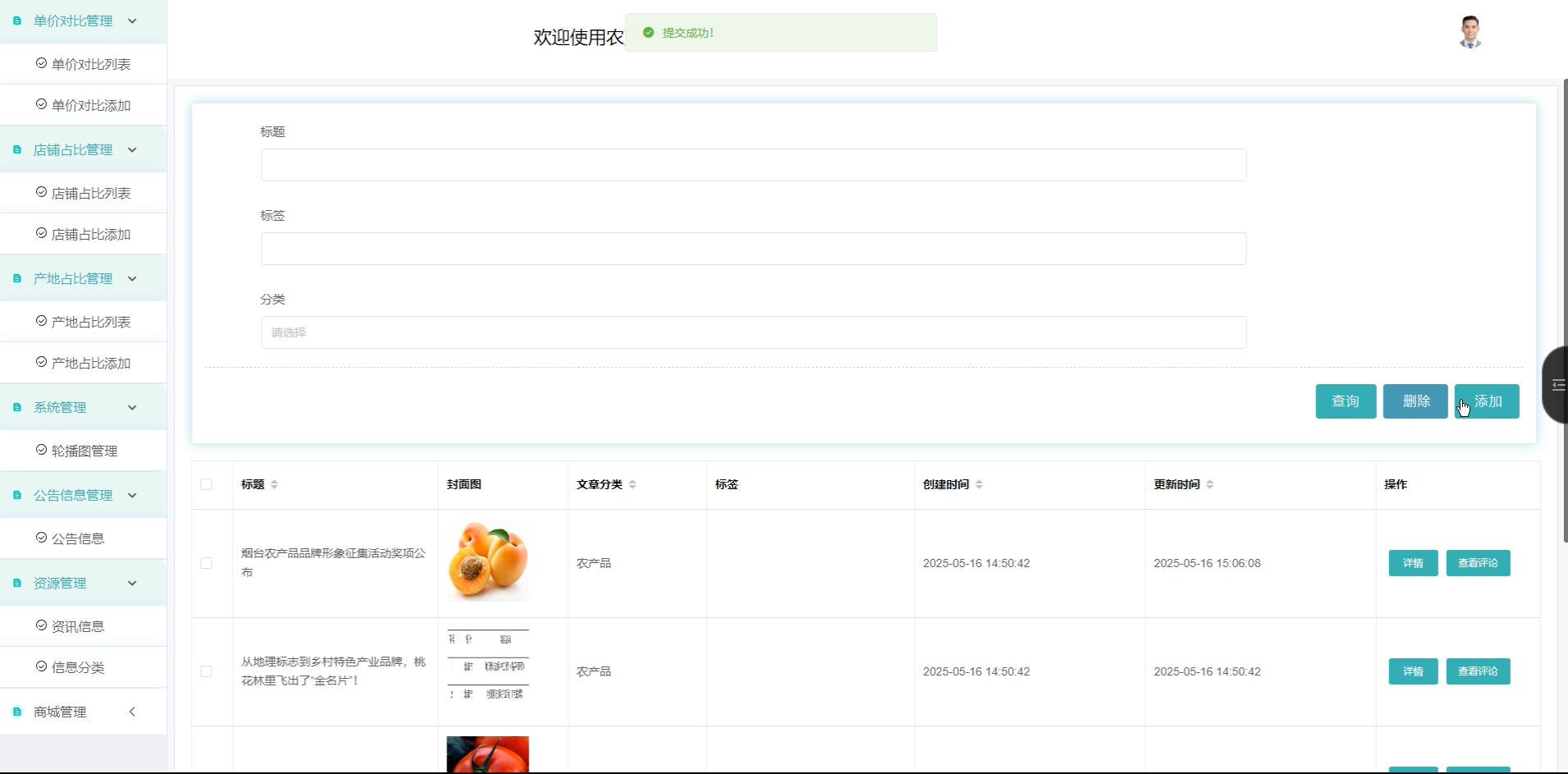The width and height of the screenshot is (1568, 774).
Task: Click the 店铺占比管理 document icon
Action: 17,149
